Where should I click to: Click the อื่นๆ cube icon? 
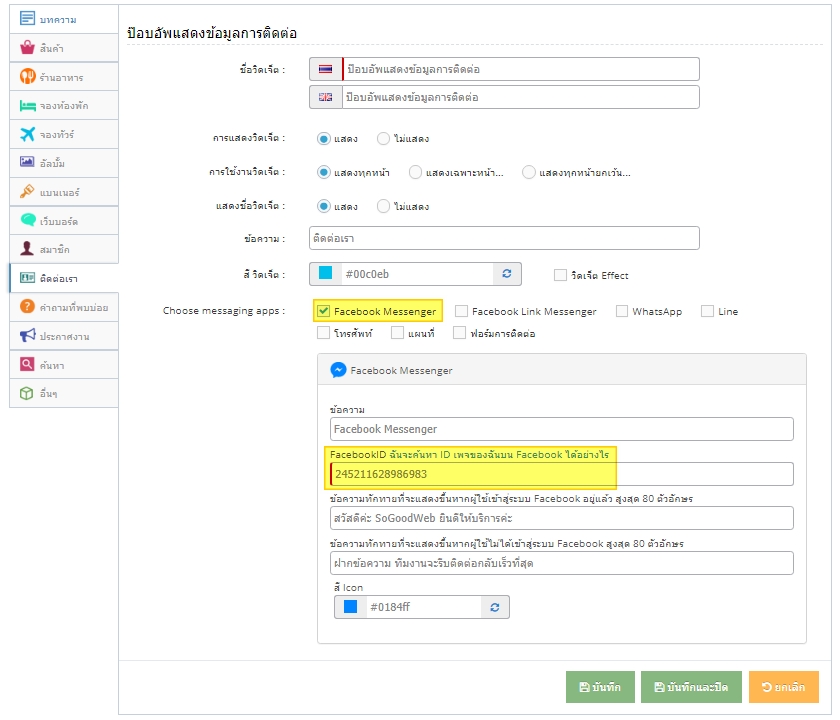[27, 393]
